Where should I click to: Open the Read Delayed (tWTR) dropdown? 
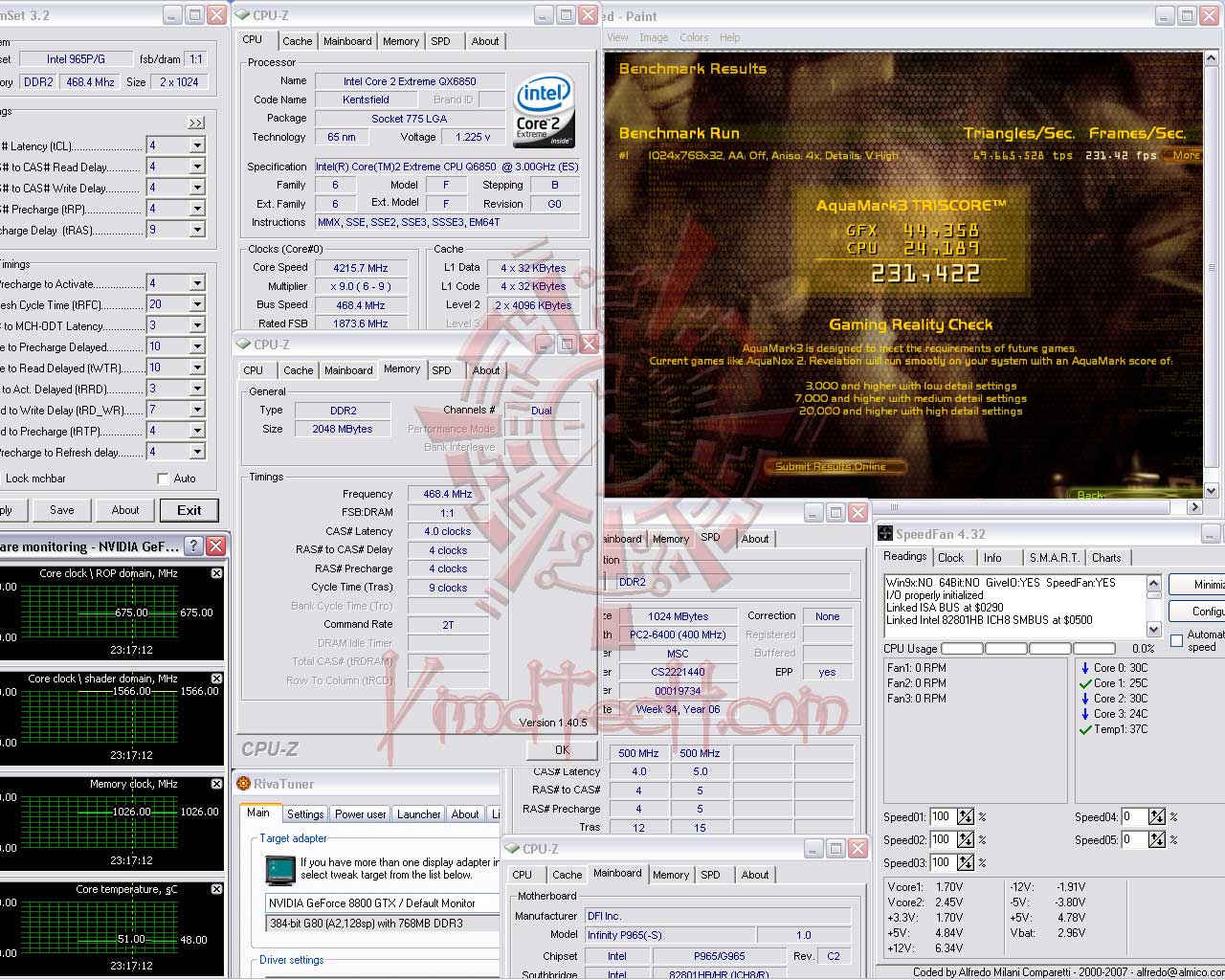click(x=197, y=367)
